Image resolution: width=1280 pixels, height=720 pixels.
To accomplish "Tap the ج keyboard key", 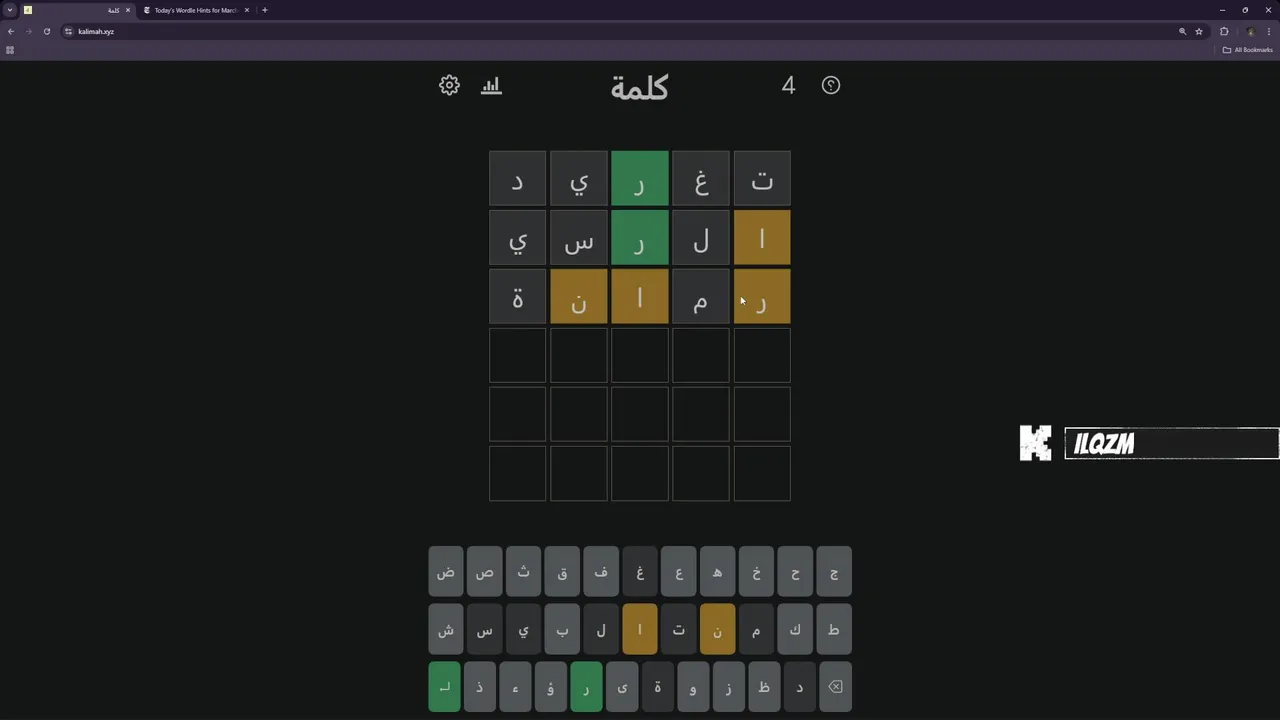I will click(834, 572).
